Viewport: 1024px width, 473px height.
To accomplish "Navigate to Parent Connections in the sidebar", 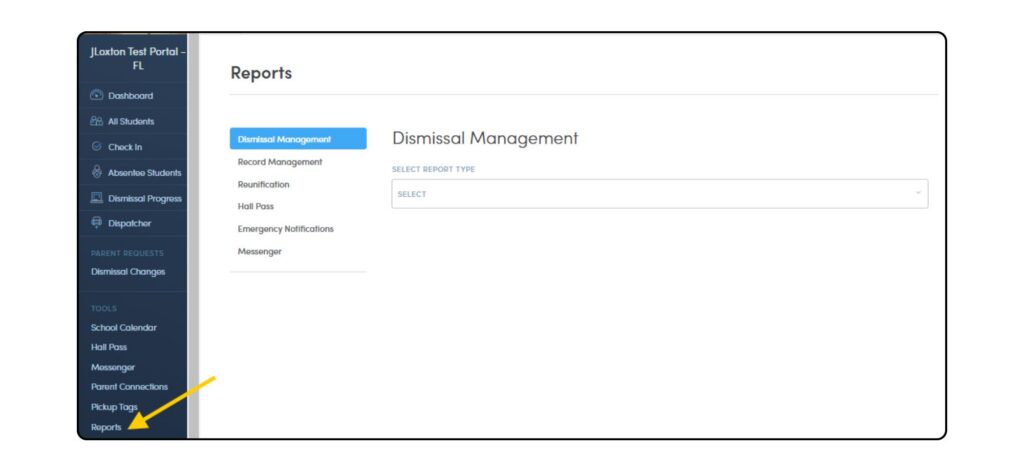I will click(x=129, y=387).
